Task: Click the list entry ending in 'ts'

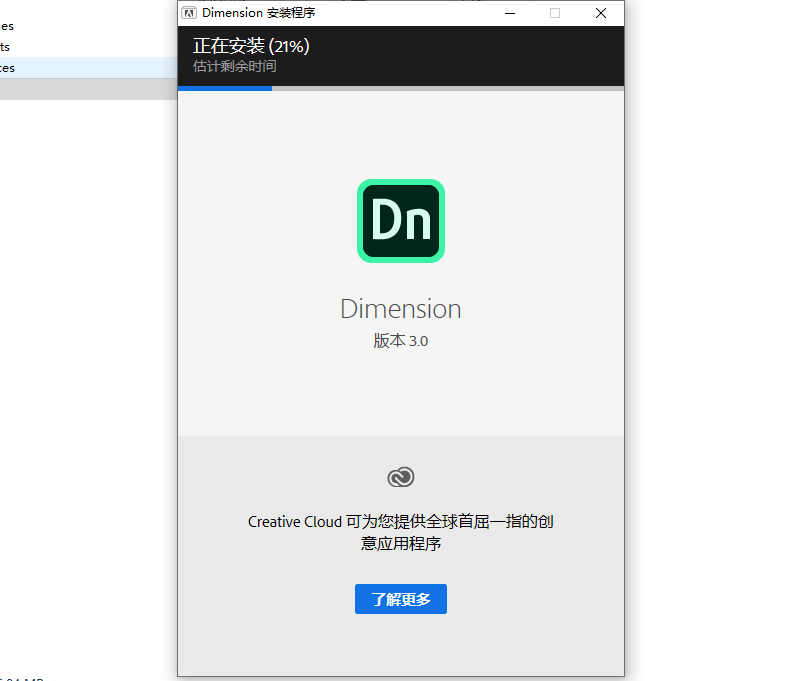Action: pos(60,46)
